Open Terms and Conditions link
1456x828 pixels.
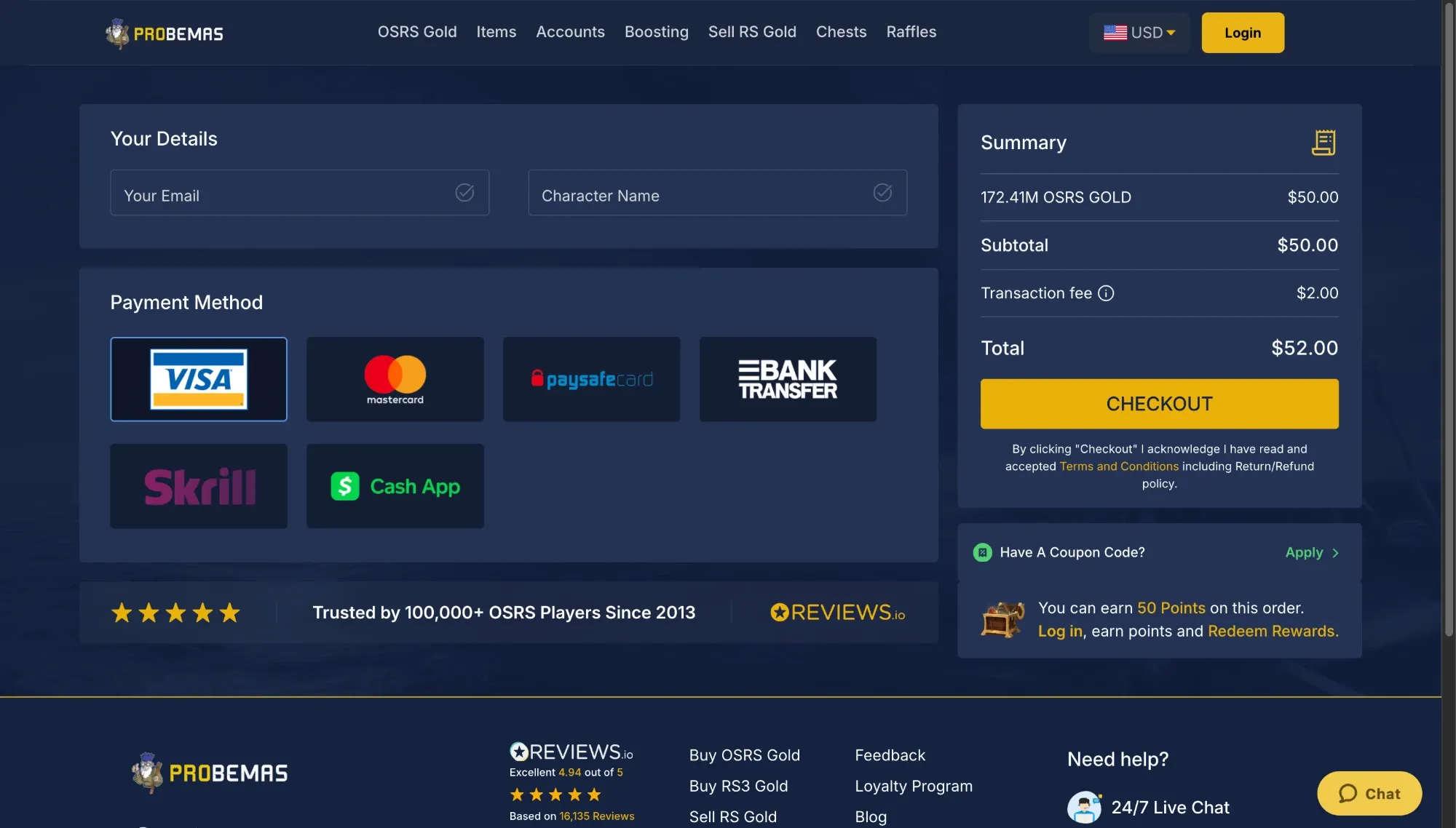coord(1119,466)
